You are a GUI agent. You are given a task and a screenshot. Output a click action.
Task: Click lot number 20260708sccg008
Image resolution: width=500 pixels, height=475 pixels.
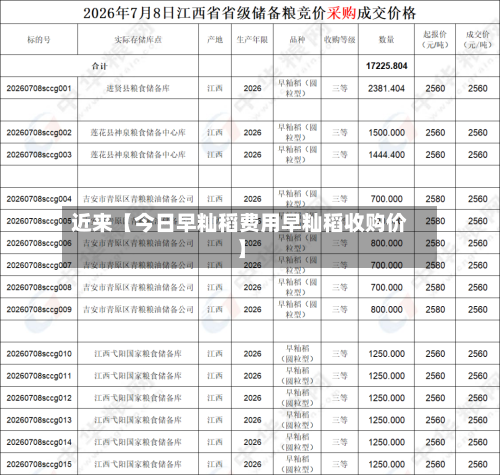click(x=39, y=287)
